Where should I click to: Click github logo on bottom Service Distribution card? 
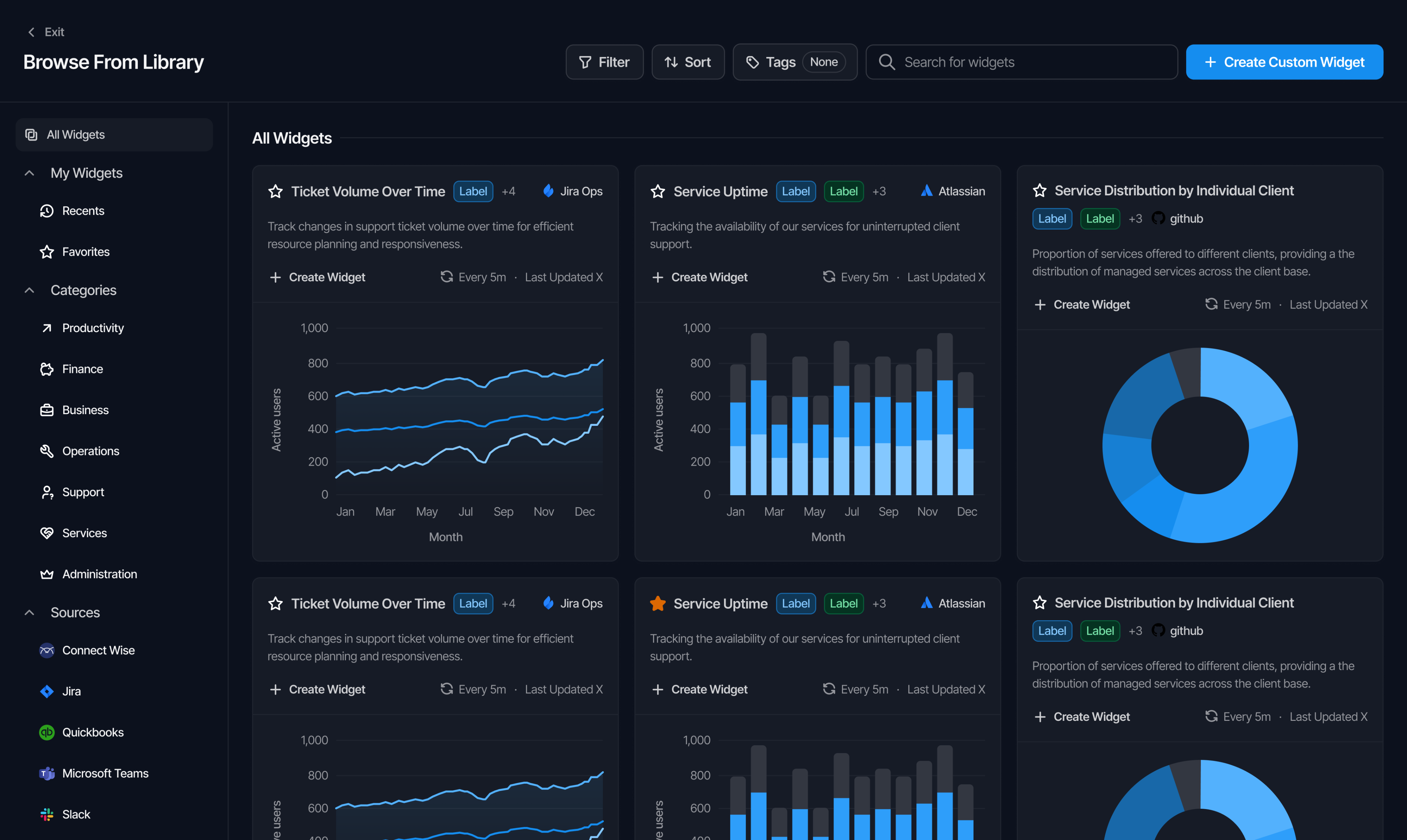click(1158, 631)
